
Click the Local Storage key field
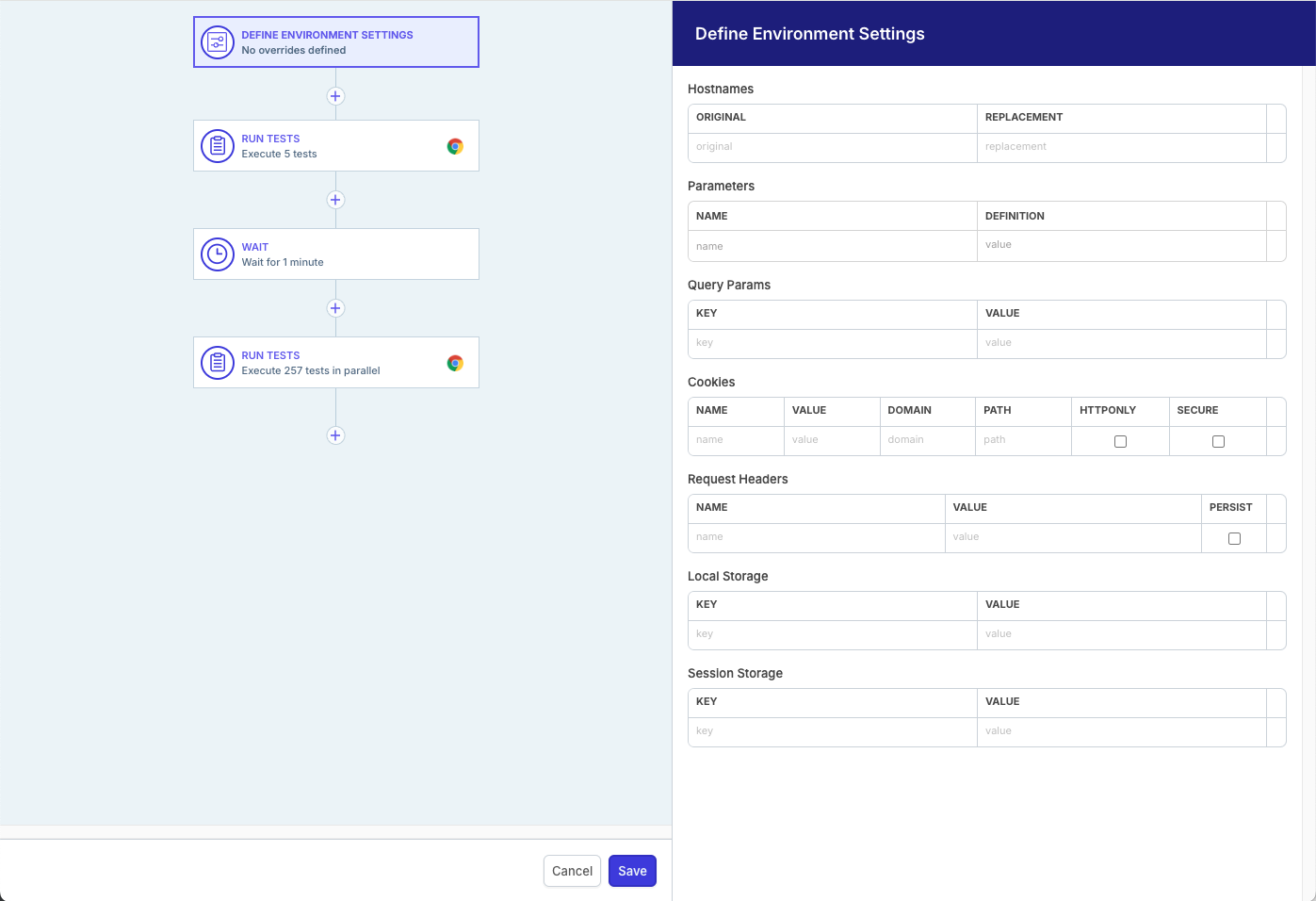point(832,634)
